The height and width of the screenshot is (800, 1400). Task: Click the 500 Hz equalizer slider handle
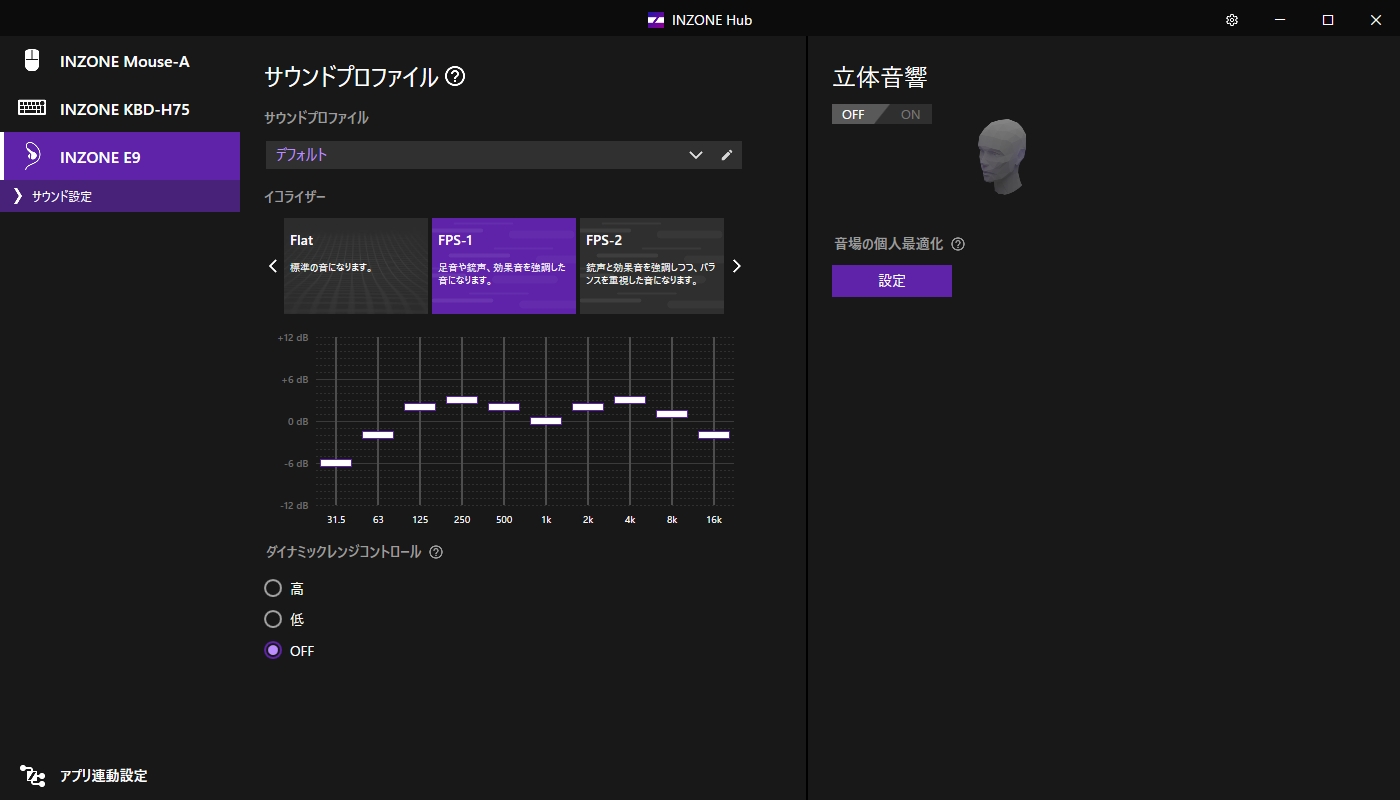[x=504, y=407]
